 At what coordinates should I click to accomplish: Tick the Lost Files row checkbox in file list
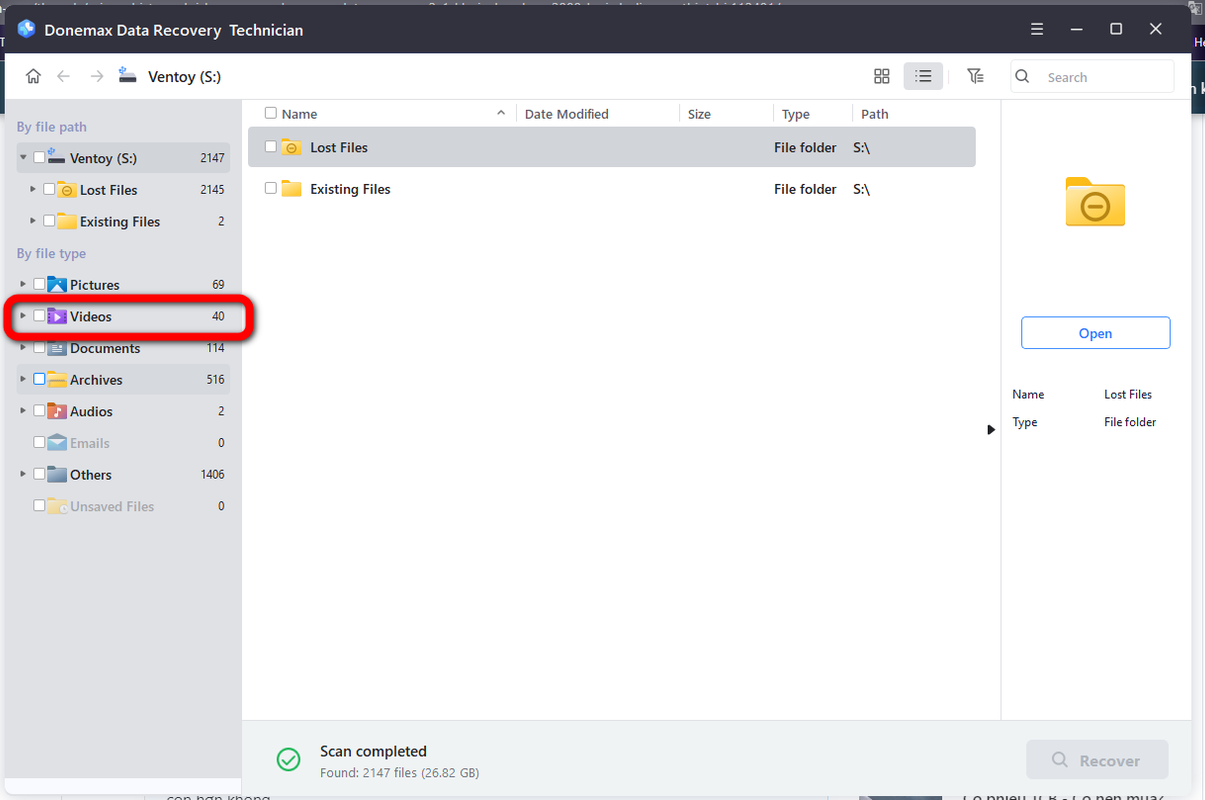(270, 147)
